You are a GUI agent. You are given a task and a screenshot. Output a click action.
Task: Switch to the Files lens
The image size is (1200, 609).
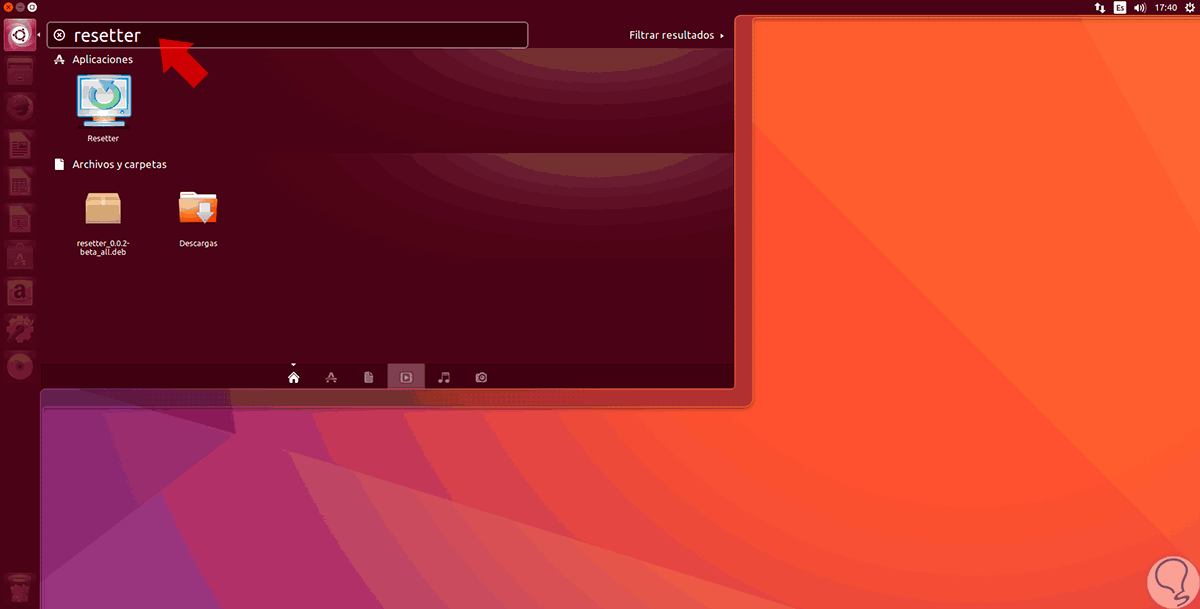tap(368, 377)
